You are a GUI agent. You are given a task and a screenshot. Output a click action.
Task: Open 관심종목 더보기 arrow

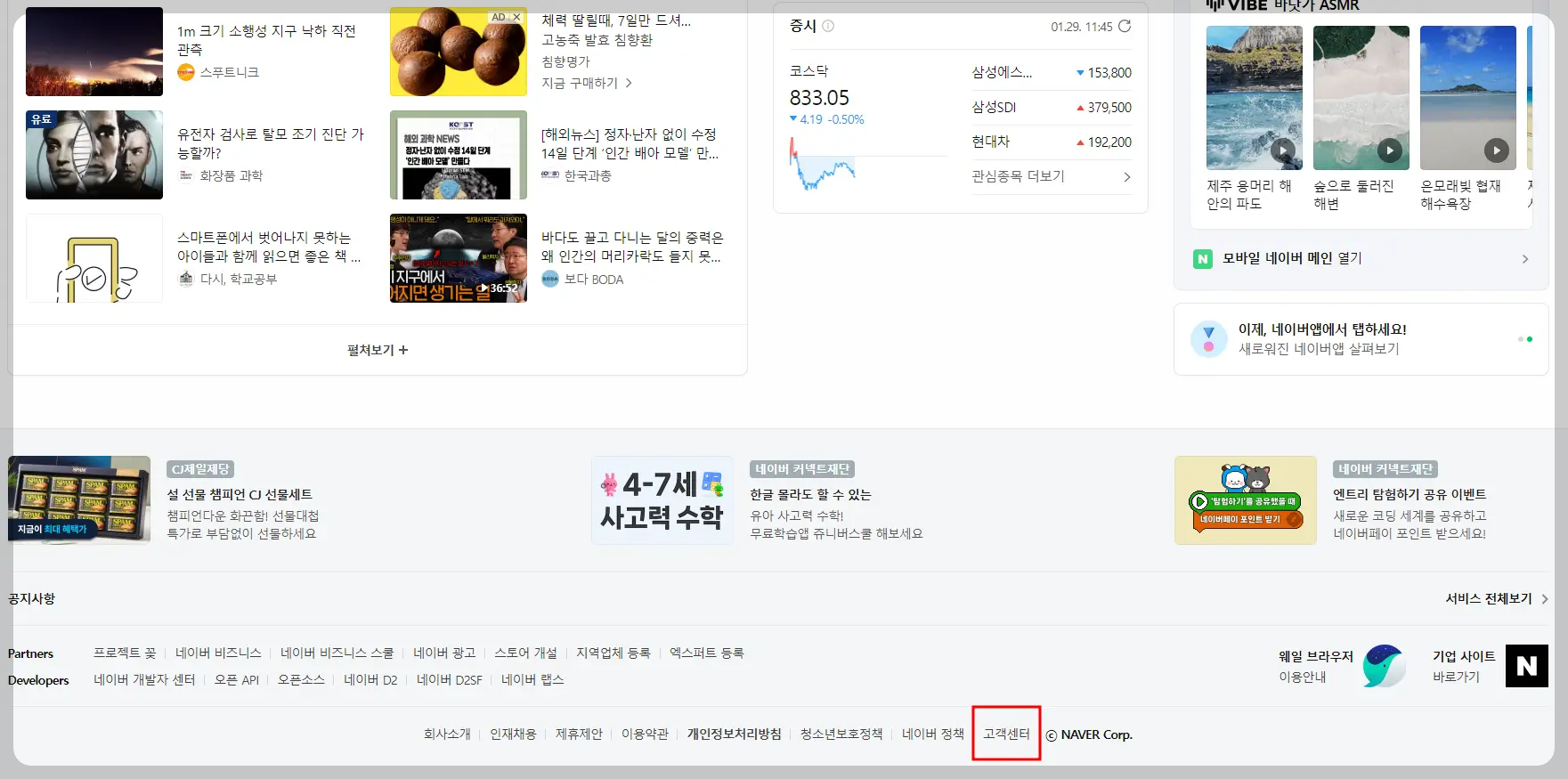[x=1127, y=177]
